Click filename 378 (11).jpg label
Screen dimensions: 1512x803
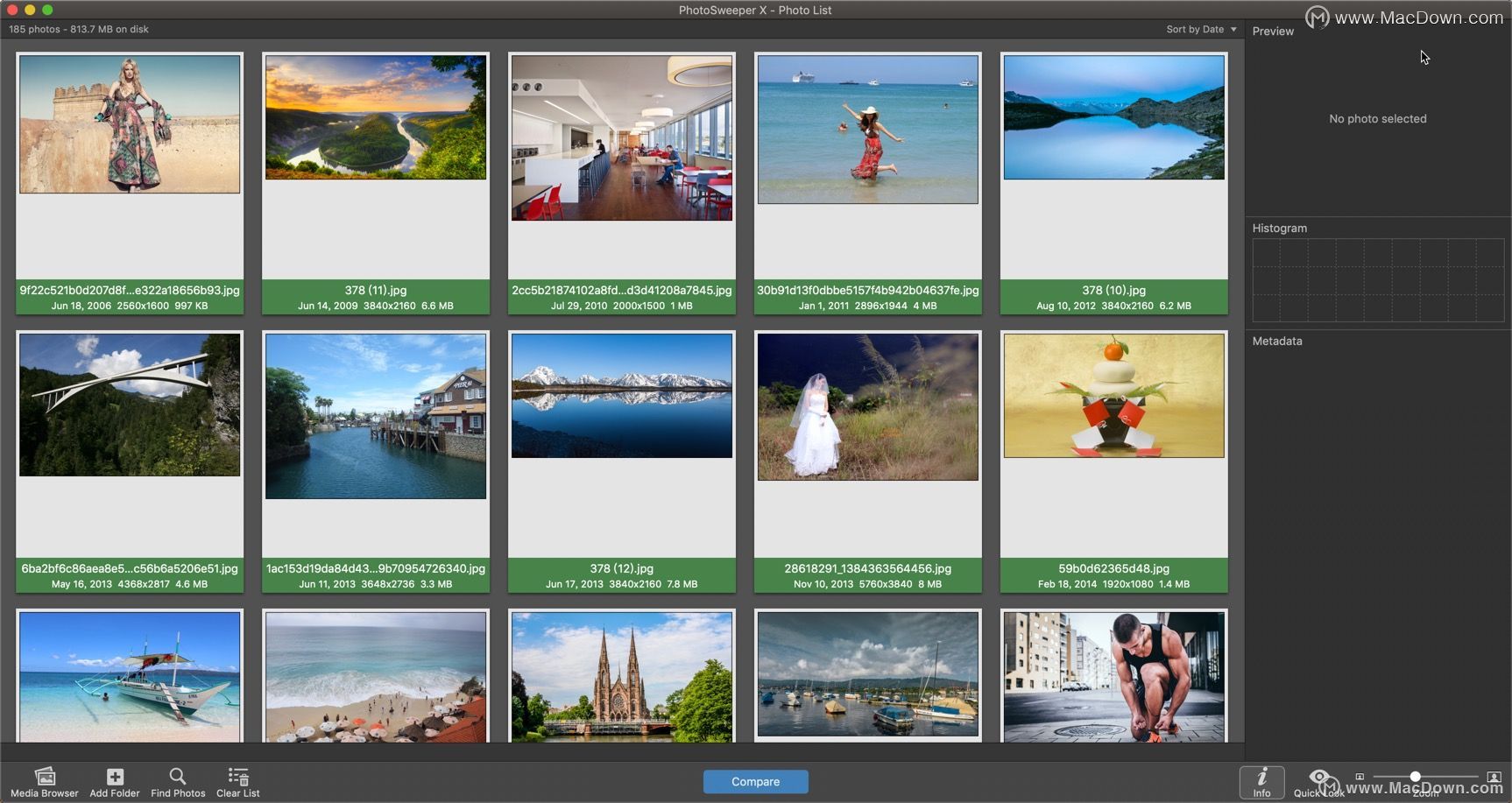[x=376, y=290]
